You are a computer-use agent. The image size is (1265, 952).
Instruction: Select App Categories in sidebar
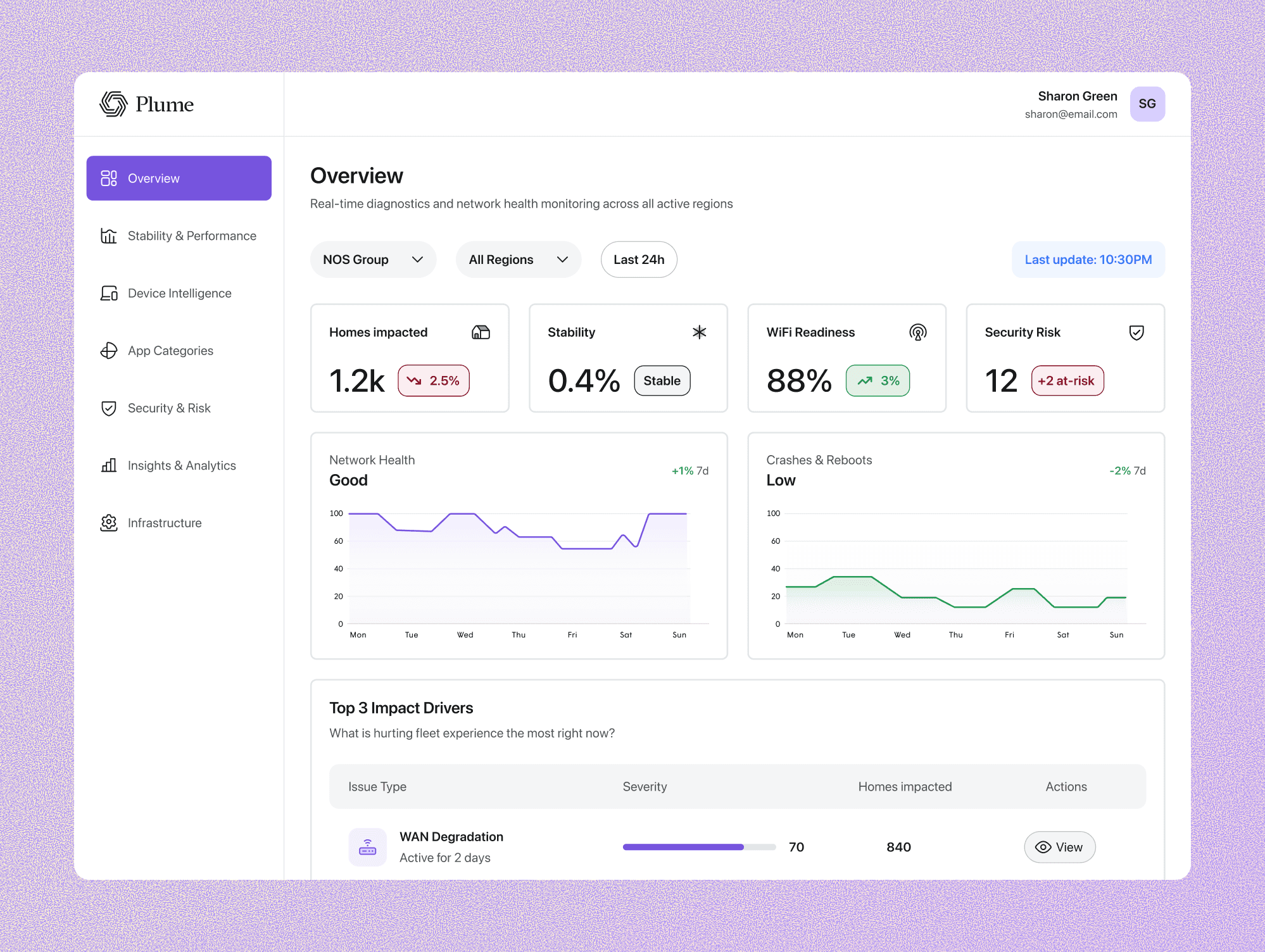pyautogui.click(x=170, y=351)
